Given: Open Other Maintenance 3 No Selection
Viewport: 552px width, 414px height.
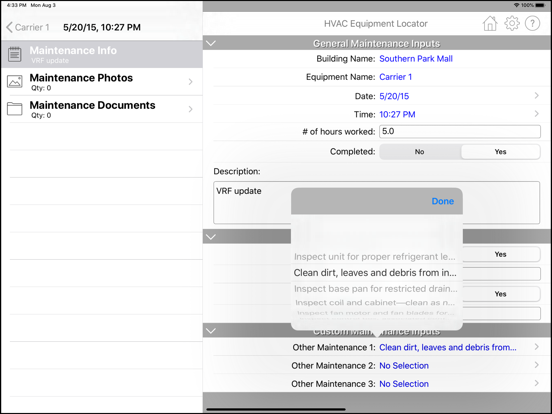Looking at the screenshot, I should point(404,384).
